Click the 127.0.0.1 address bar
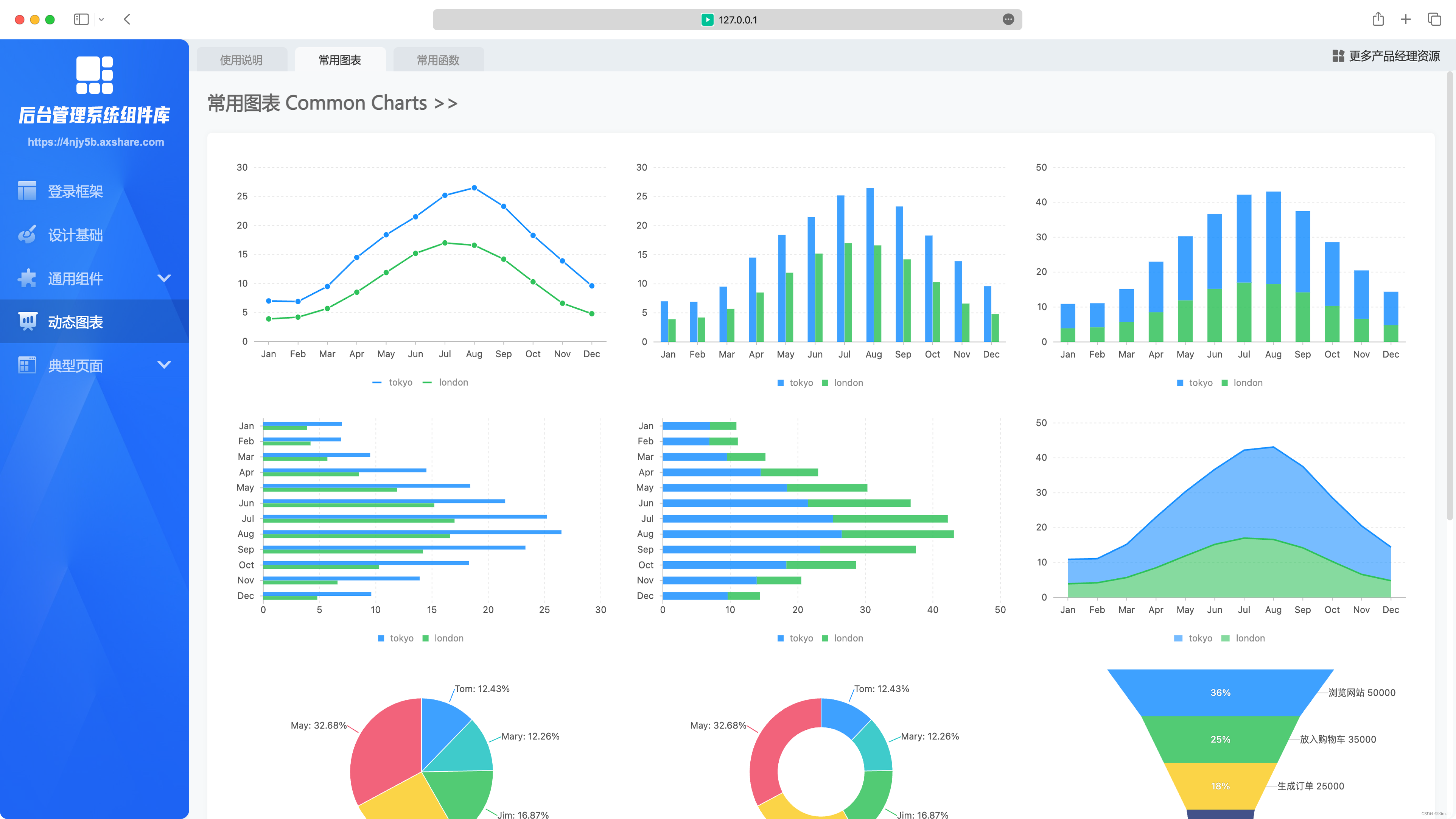This screenshot has width=1456, height=819. click(x=727, y=19)
